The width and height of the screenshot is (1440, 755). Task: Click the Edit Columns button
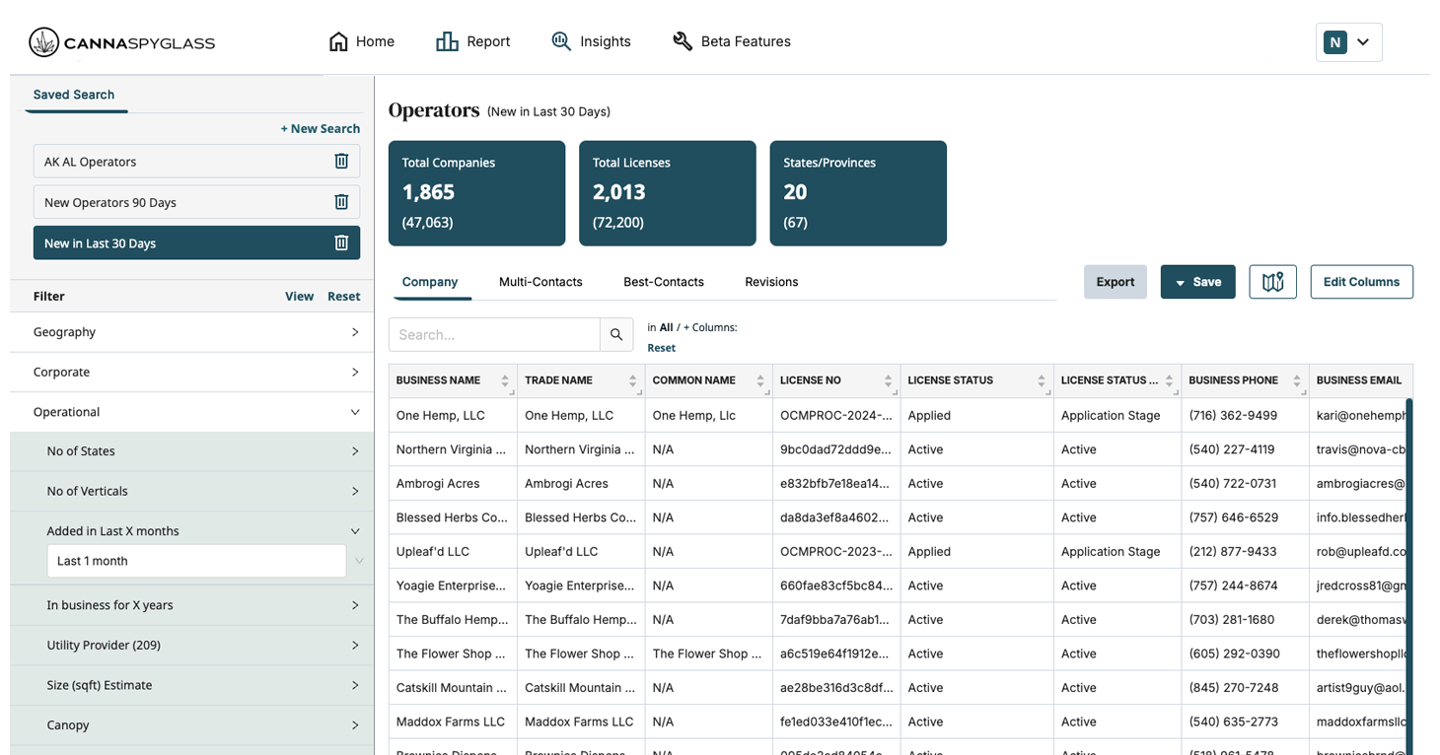(x=1362, y=282)
